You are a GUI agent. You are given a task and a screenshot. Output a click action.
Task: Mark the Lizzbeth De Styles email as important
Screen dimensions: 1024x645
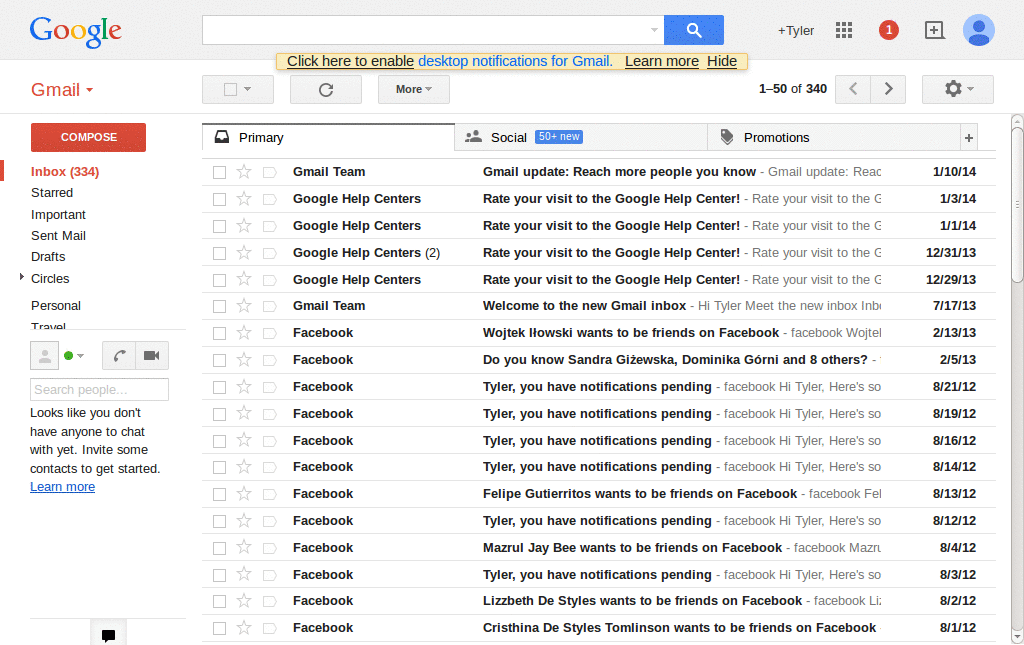270,601
